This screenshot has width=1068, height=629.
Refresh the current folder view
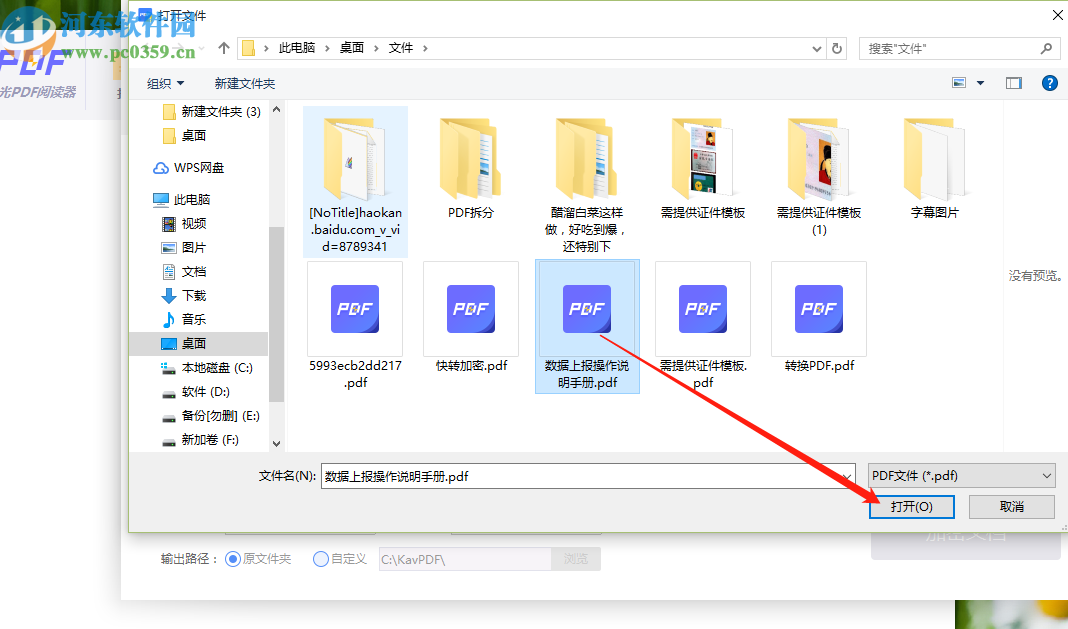click(x=837, y=47)
